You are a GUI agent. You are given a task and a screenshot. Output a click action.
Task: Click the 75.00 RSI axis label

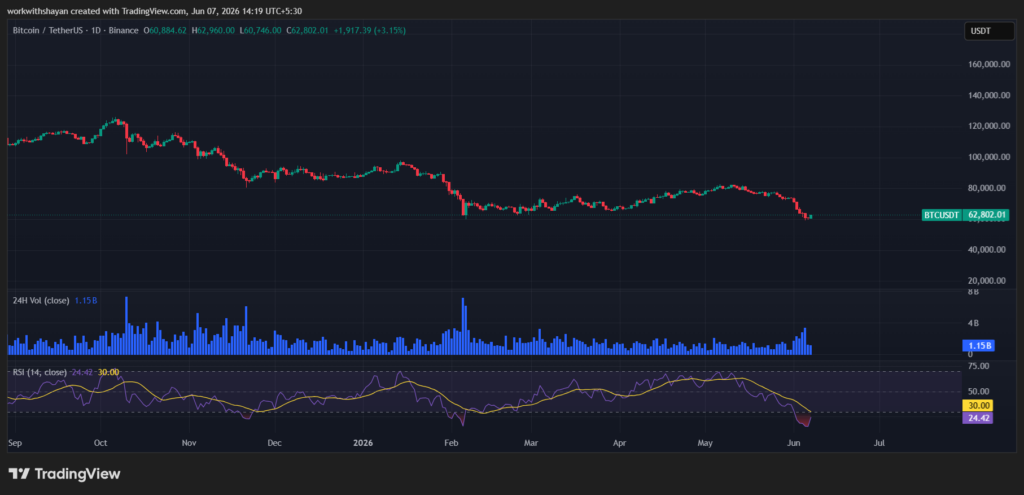pos(978,366)
